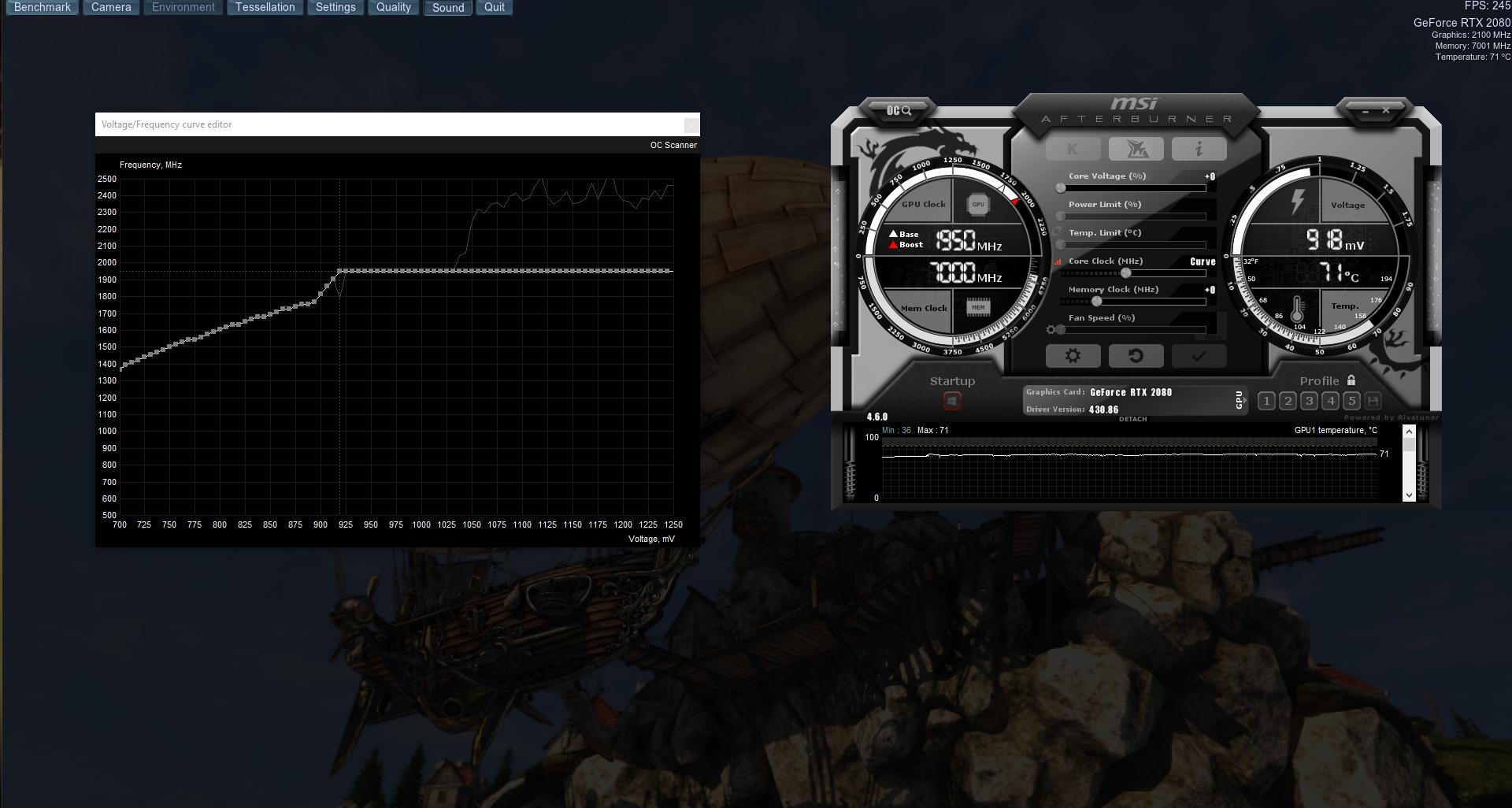Viewport: 1512px width, 808px height.
Task: Reset settings with the circular arrow button
Action: (x=1136, y=356)
